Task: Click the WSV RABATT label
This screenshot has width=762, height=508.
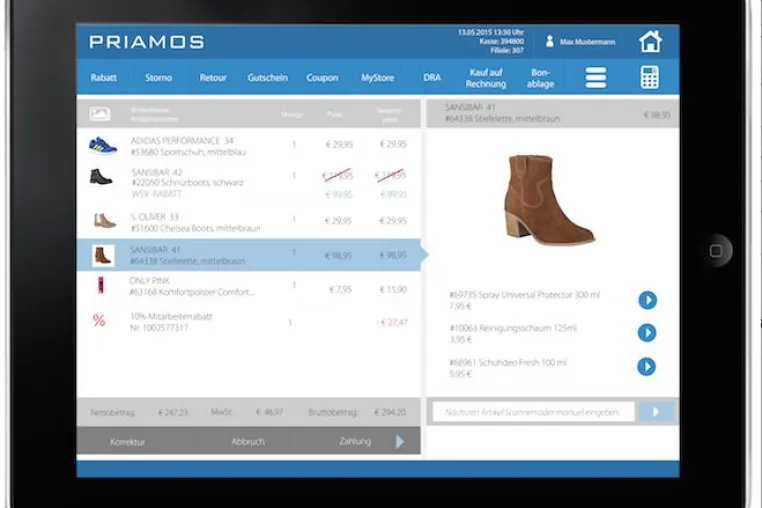Action: point(156,193)
